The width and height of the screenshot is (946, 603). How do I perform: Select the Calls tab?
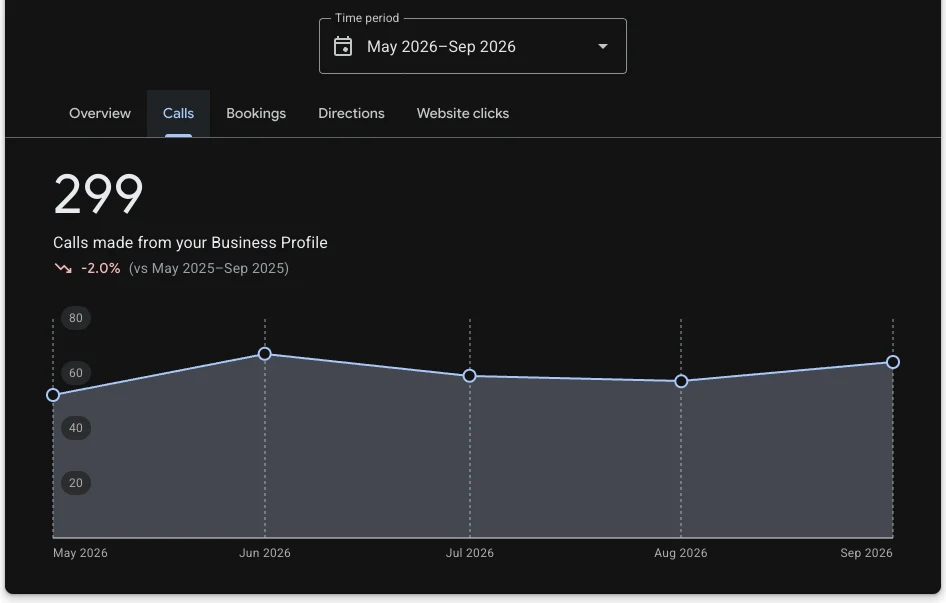(178, 113)
